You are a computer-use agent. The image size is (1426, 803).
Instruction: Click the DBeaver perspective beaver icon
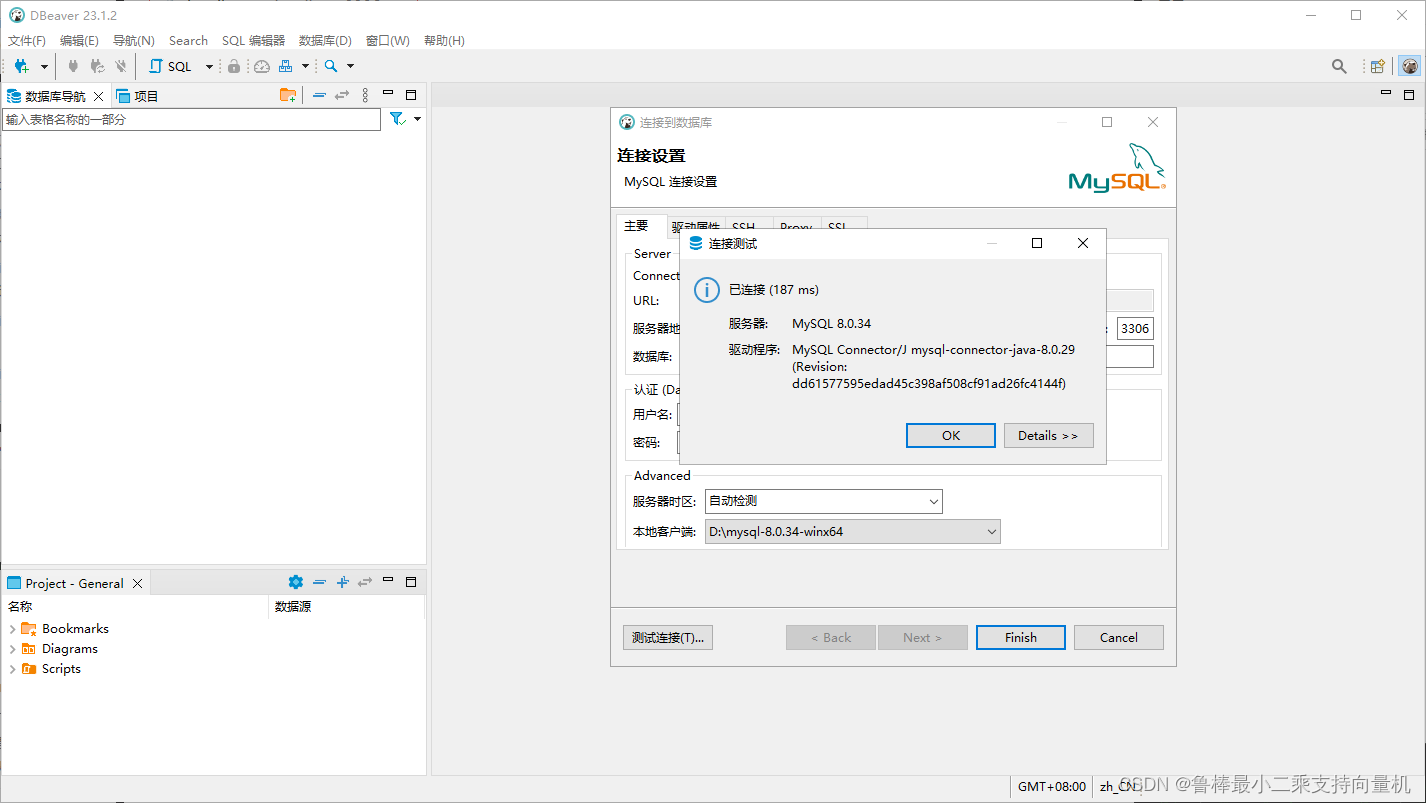point(1410,66)
